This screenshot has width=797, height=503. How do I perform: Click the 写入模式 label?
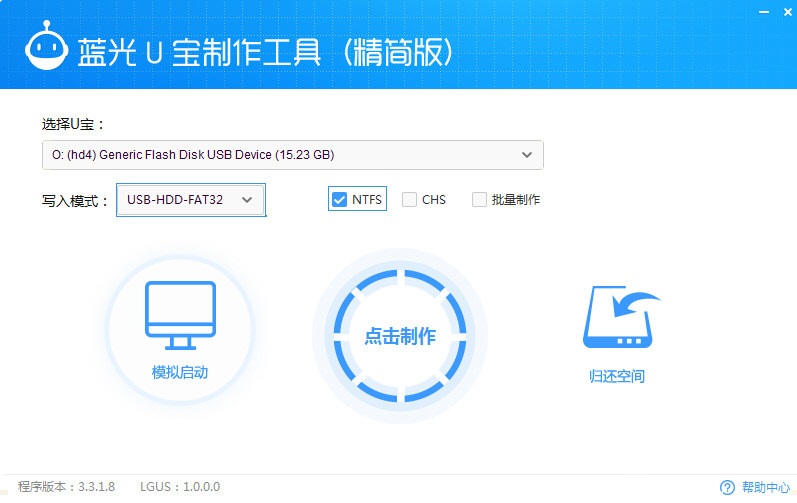[75, 201]
